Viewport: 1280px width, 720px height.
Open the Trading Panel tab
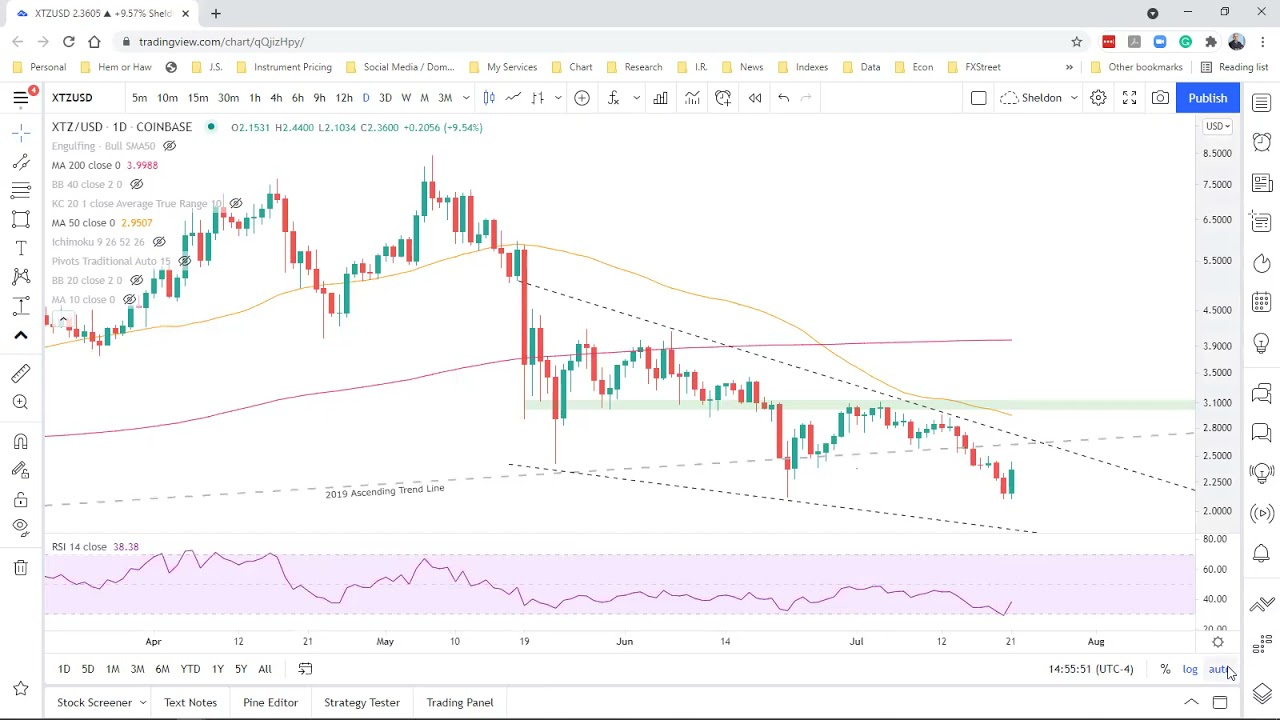point(460,702)
